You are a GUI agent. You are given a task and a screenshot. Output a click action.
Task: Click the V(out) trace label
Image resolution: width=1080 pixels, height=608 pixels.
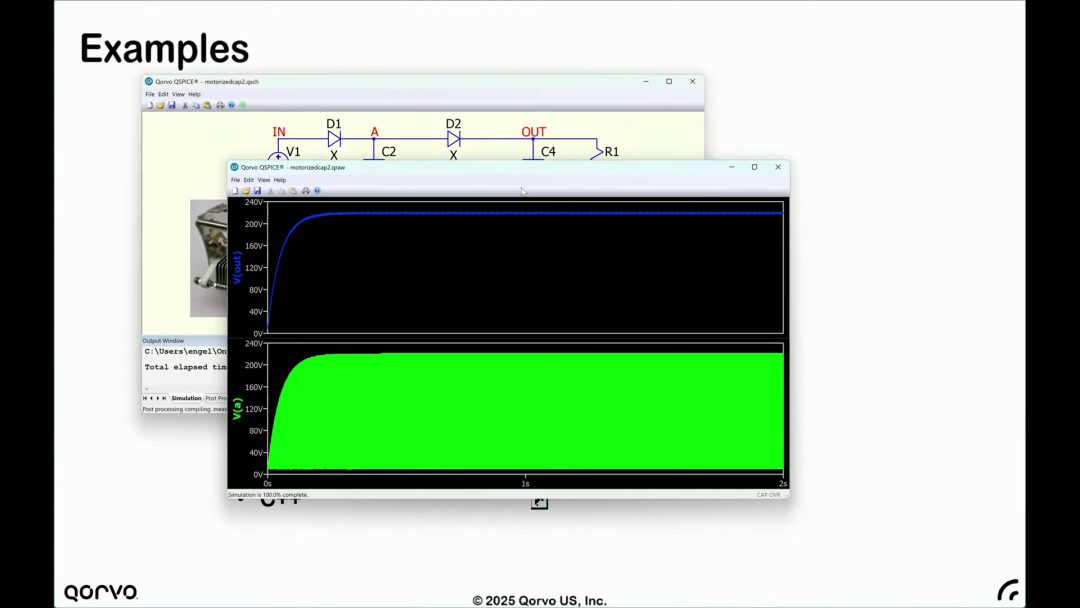coord(237,267)
